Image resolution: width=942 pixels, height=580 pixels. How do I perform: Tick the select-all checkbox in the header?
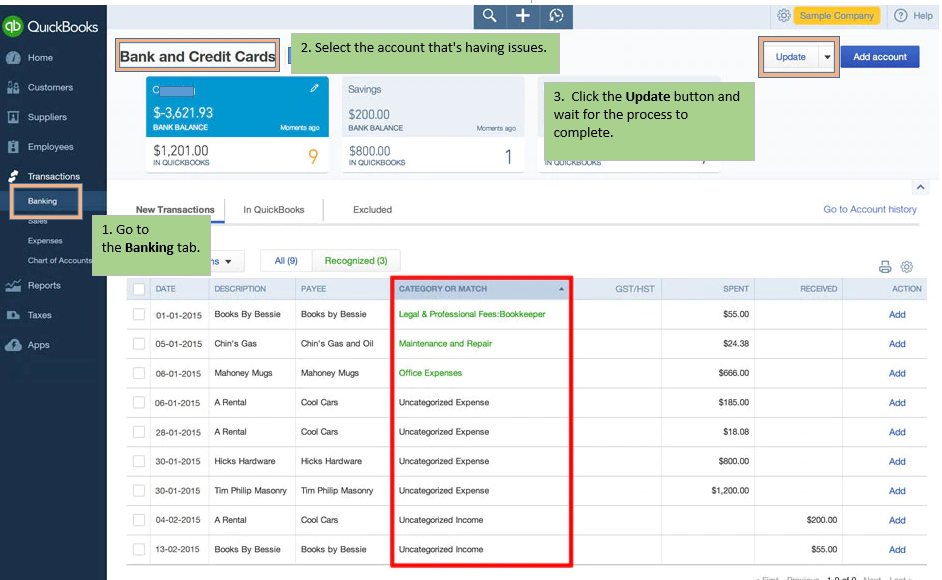(x=139, y=289)
